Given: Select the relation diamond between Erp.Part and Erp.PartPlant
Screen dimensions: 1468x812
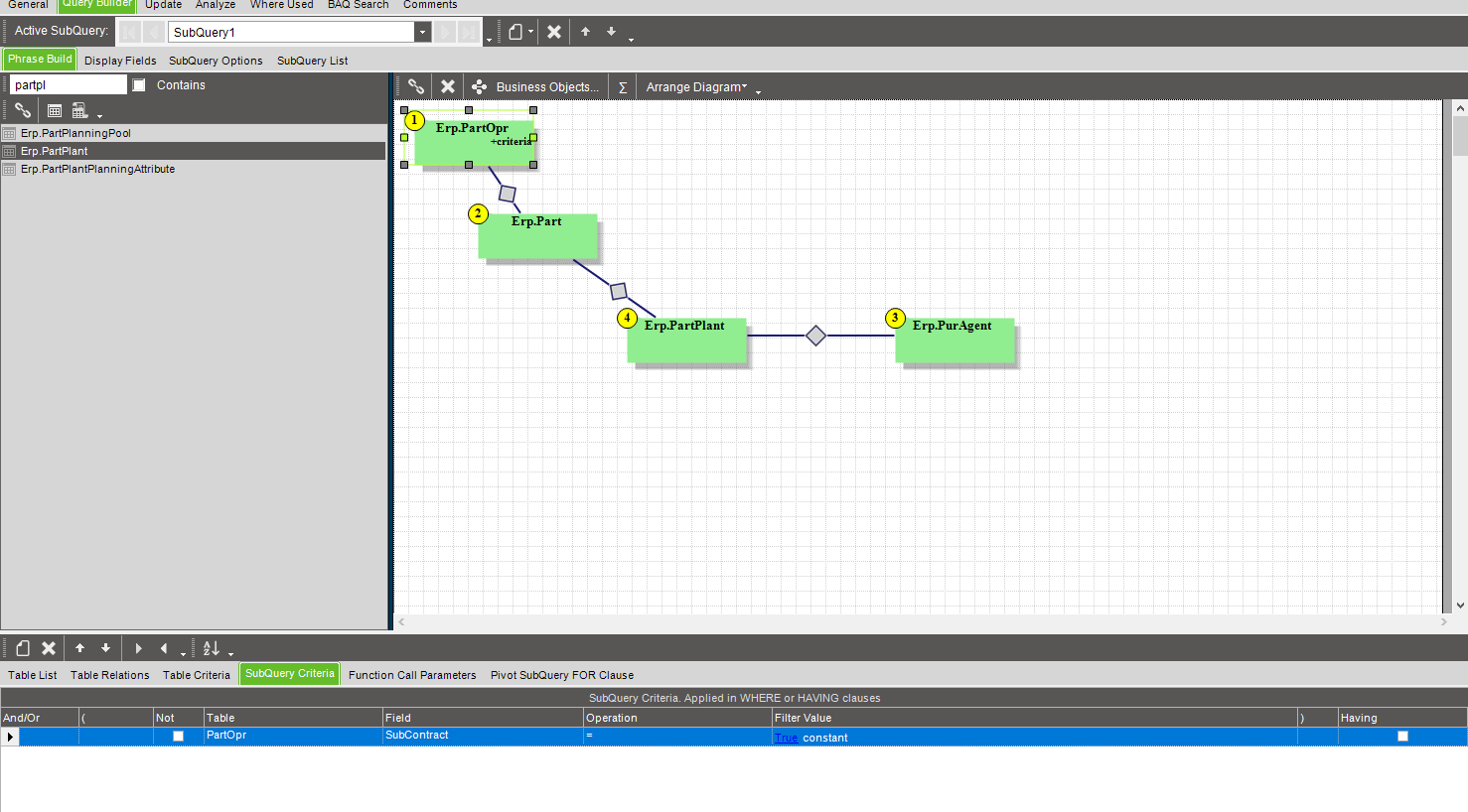Looking at the screenshot, I should click(619, 291).
